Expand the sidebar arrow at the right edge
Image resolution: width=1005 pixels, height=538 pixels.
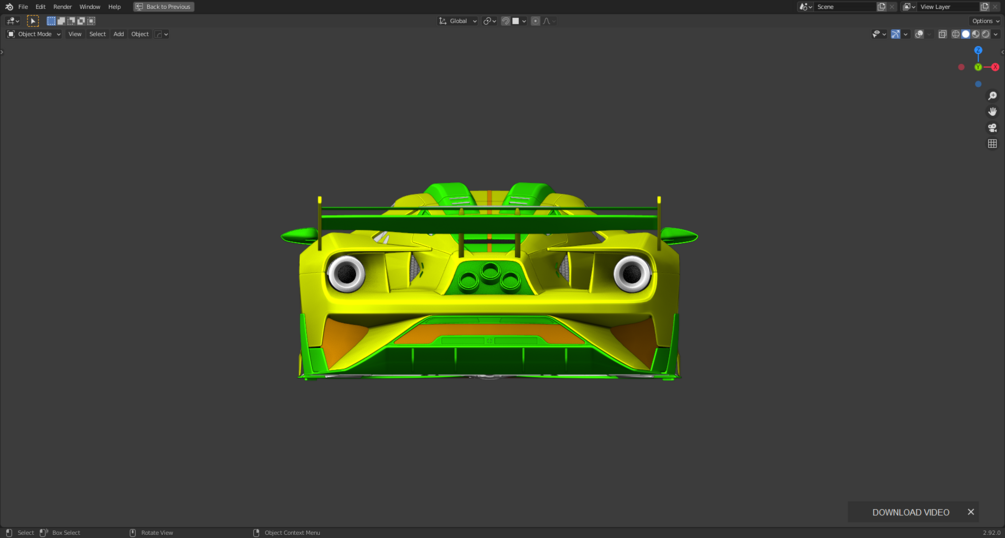[x=1002, y=52]
